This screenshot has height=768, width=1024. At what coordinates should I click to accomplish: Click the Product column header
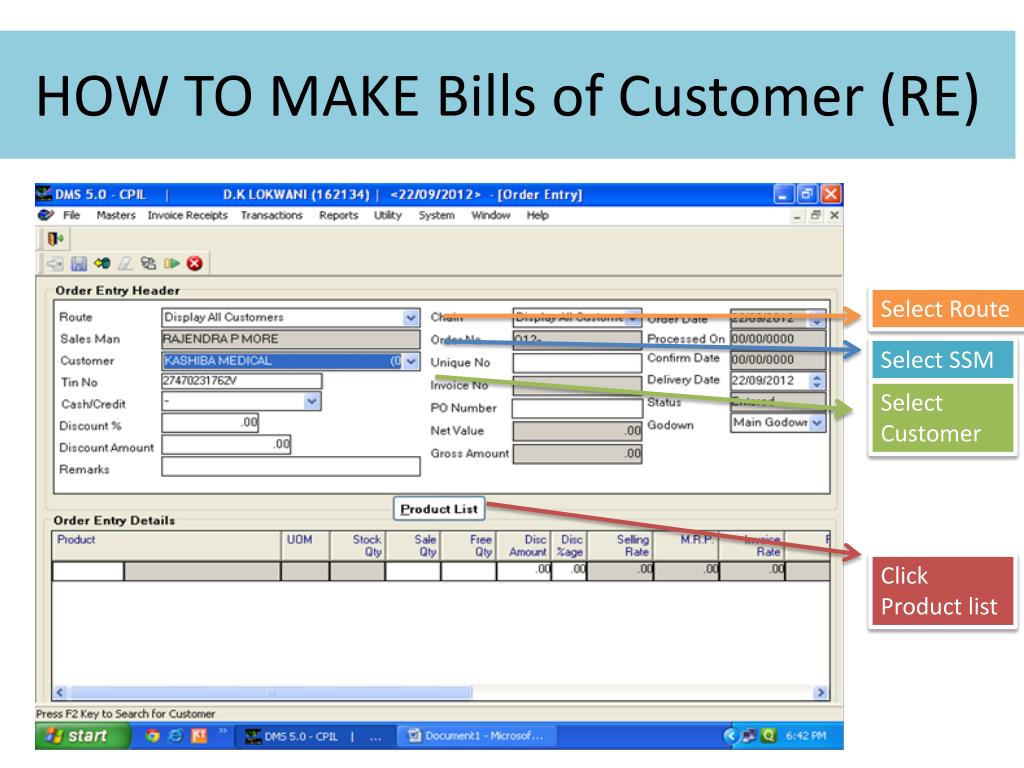(167, 546)
